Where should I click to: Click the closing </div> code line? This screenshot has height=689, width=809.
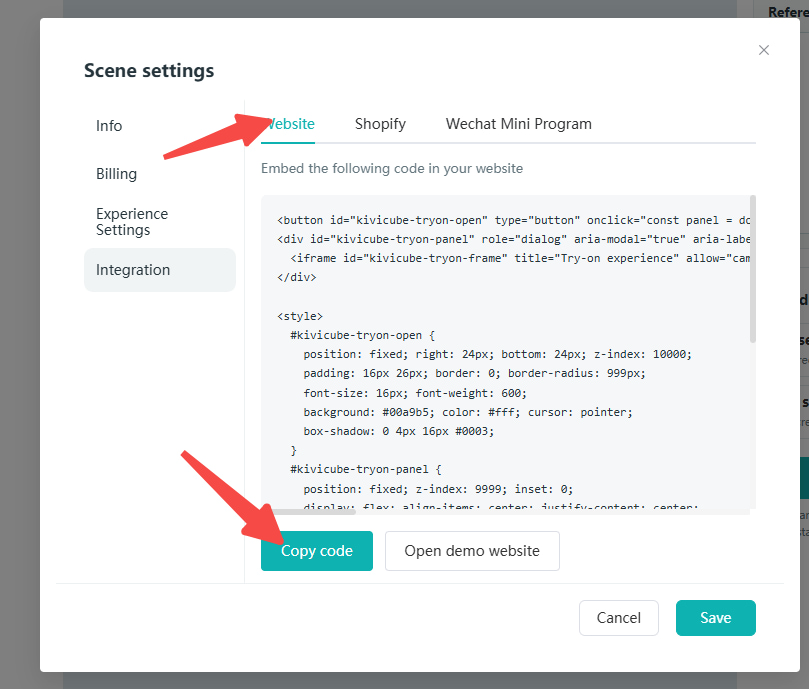click(x=297, y=277)
